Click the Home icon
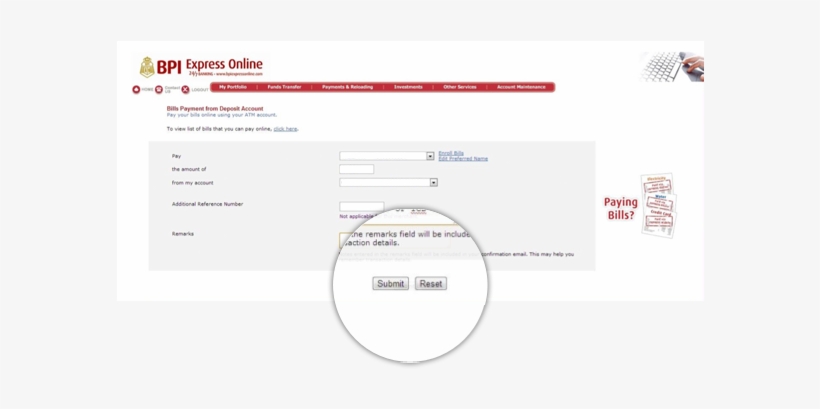The image size is (820, 409). [136, 90]
